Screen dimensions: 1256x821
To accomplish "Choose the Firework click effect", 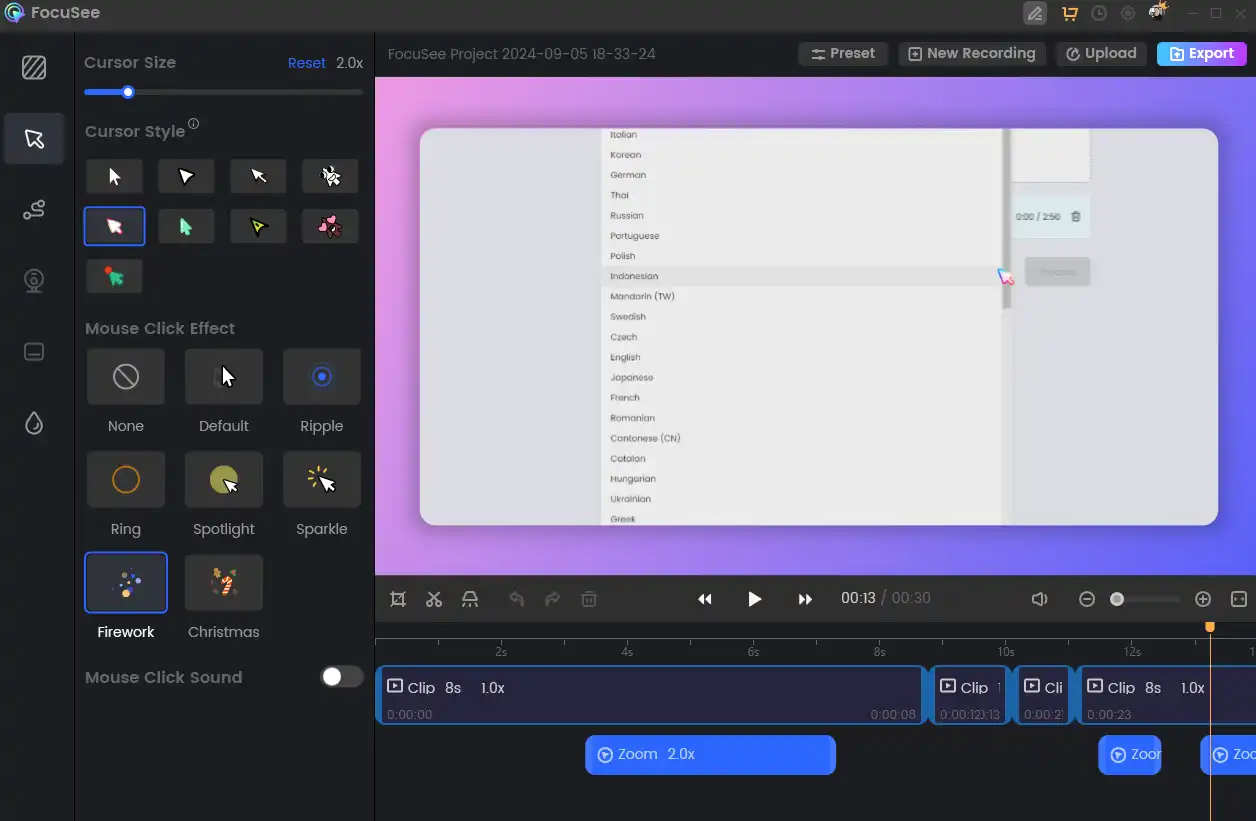I will pos(126,582).
